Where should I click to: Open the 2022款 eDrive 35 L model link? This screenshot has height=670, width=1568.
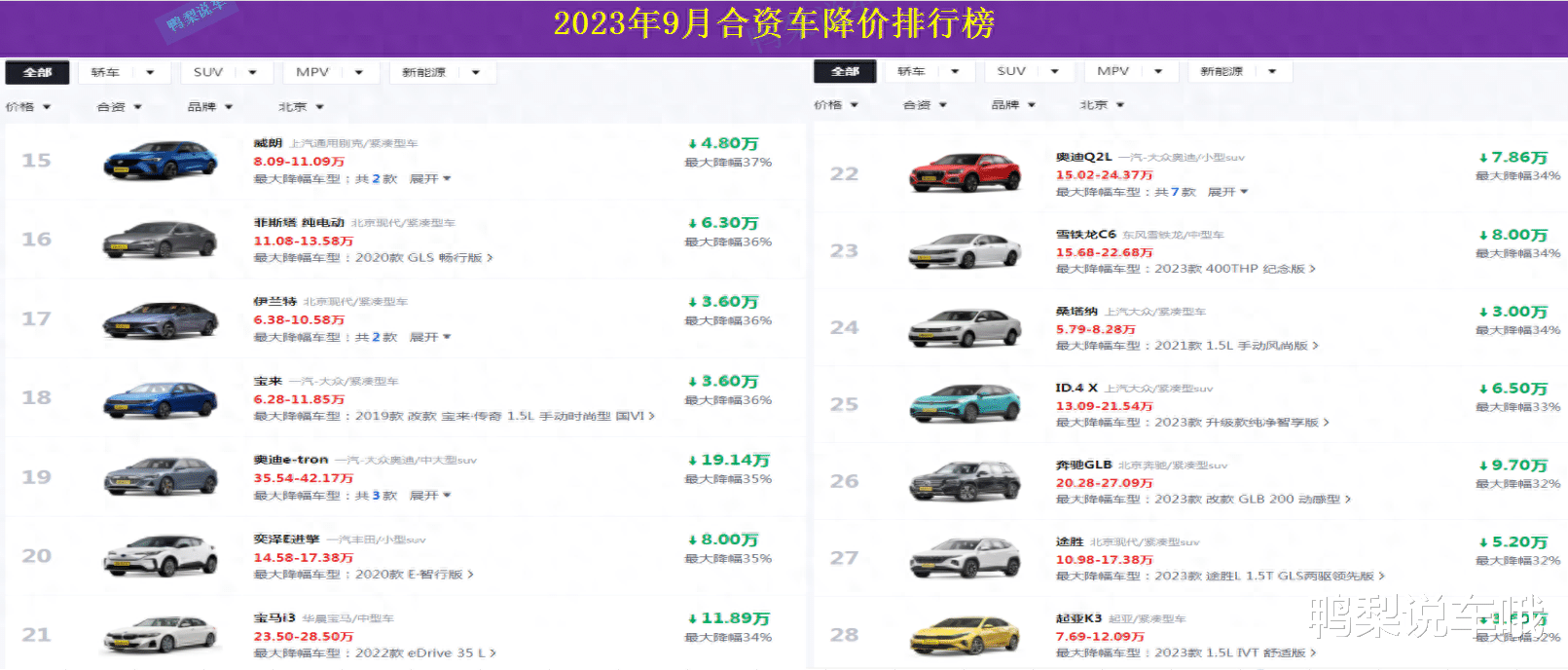click(x=425, y=653)
